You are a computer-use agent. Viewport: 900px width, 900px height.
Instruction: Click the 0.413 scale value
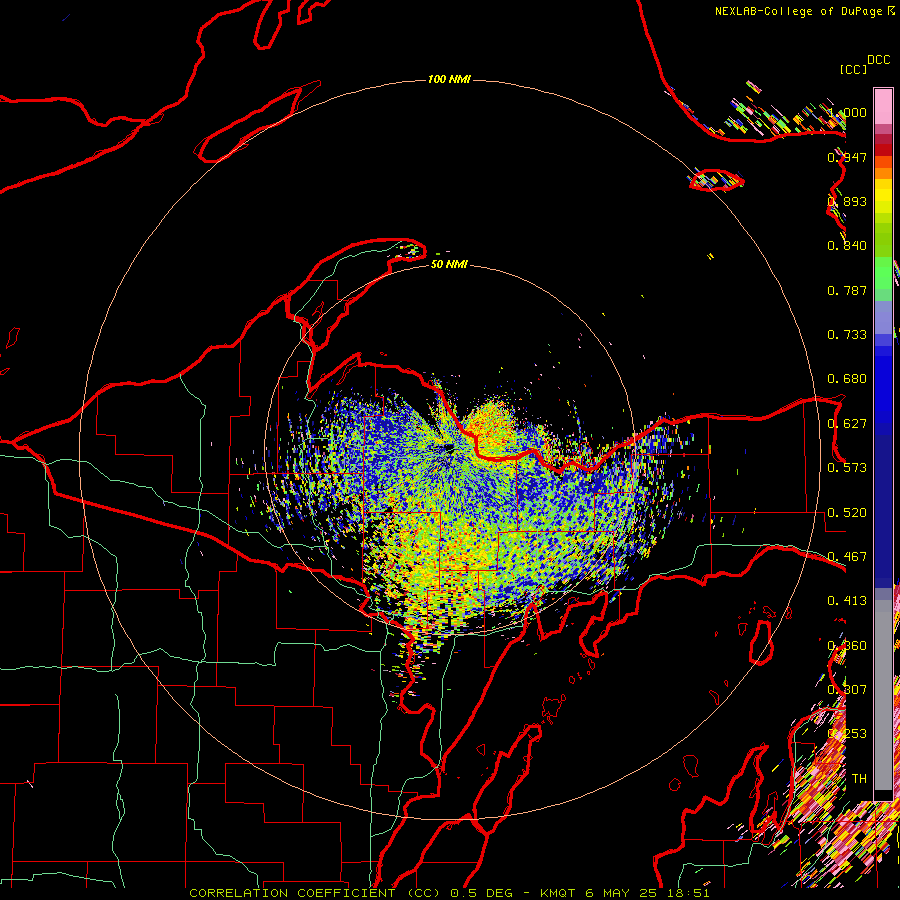[x=847, y=601]
